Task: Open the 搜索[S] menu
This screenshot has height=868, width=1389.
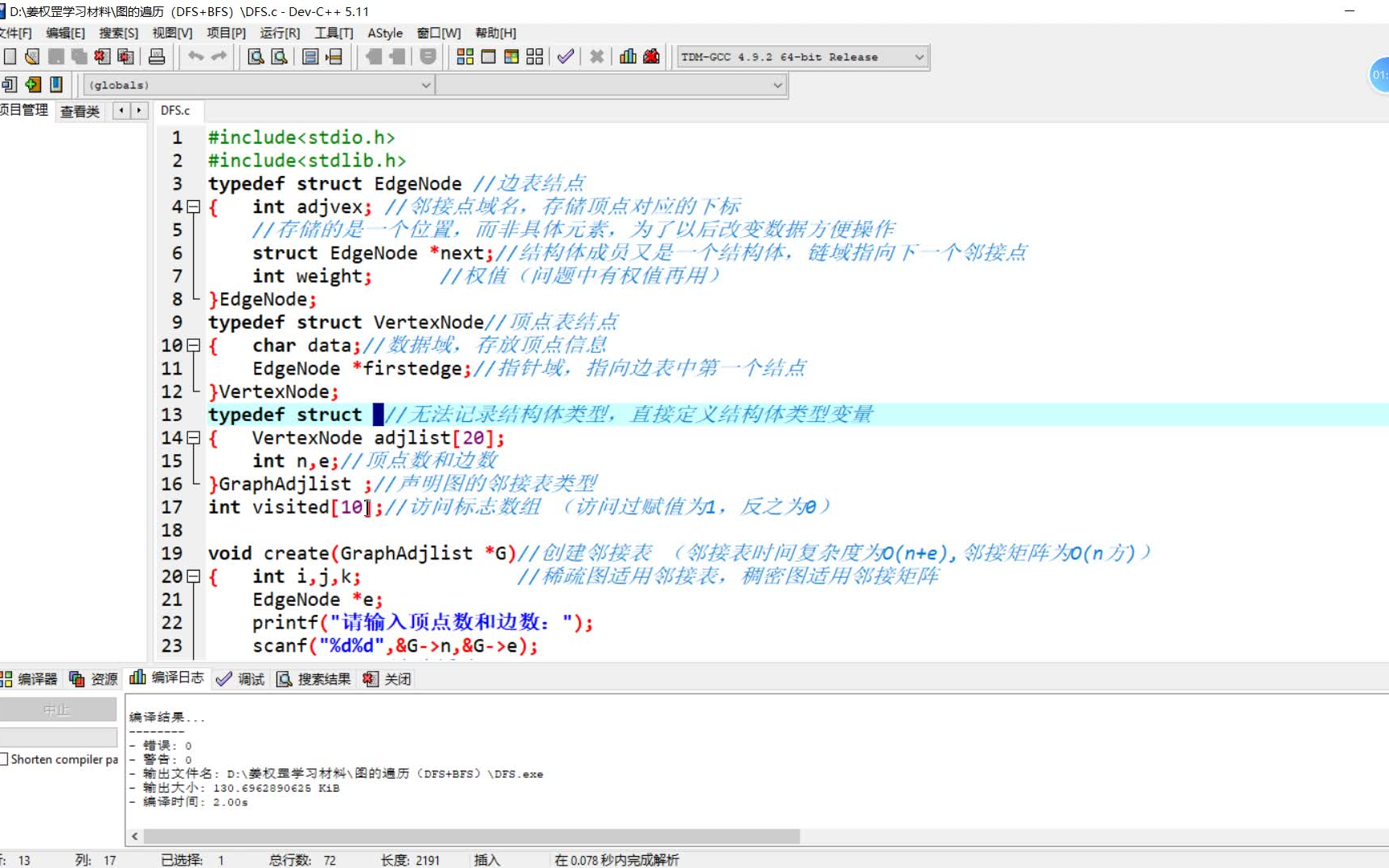Action: [x=119, y=33]
